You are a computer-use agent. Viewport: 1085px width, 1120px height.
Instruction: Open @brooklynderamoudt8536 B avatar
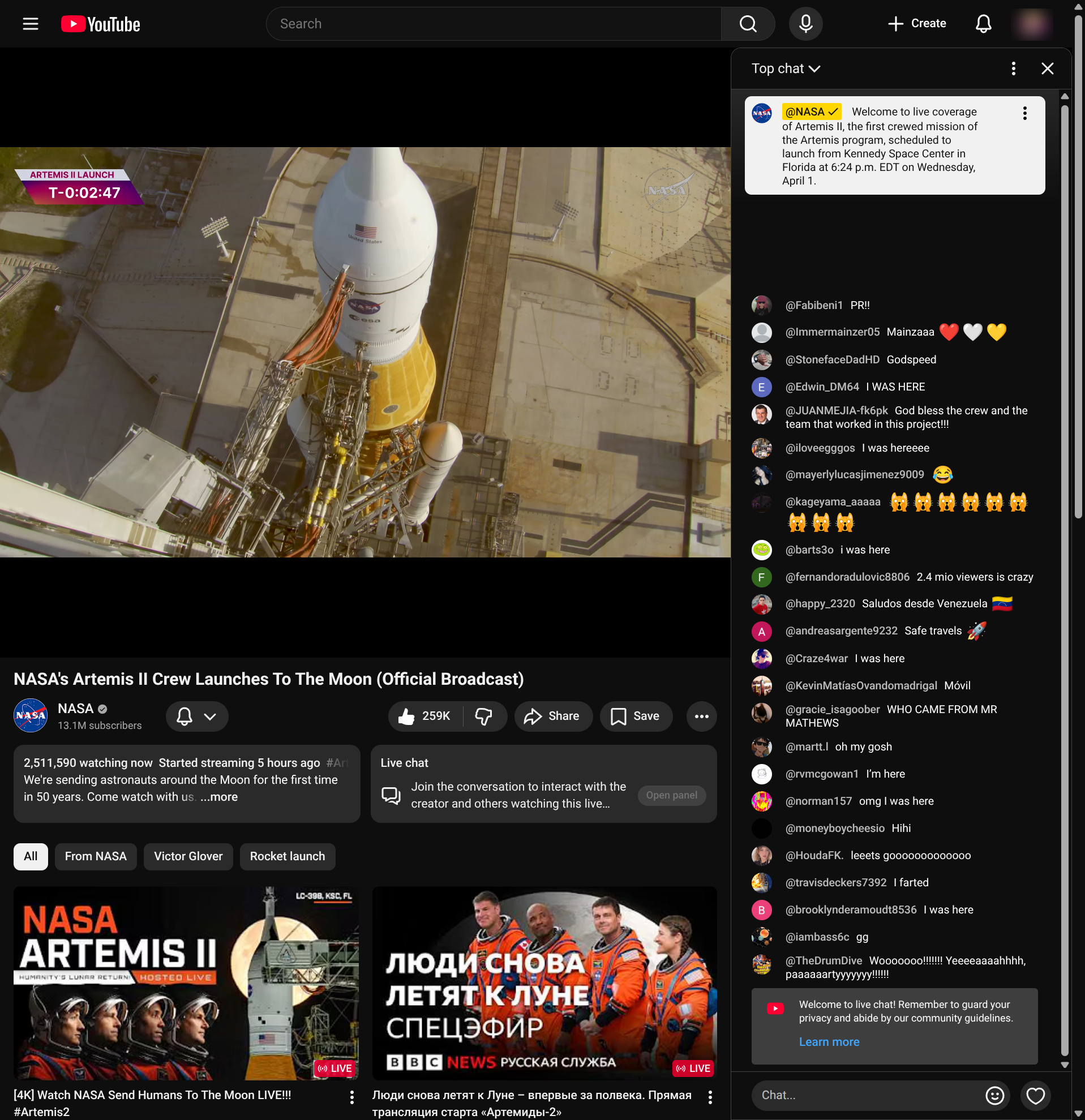(761, 909)
